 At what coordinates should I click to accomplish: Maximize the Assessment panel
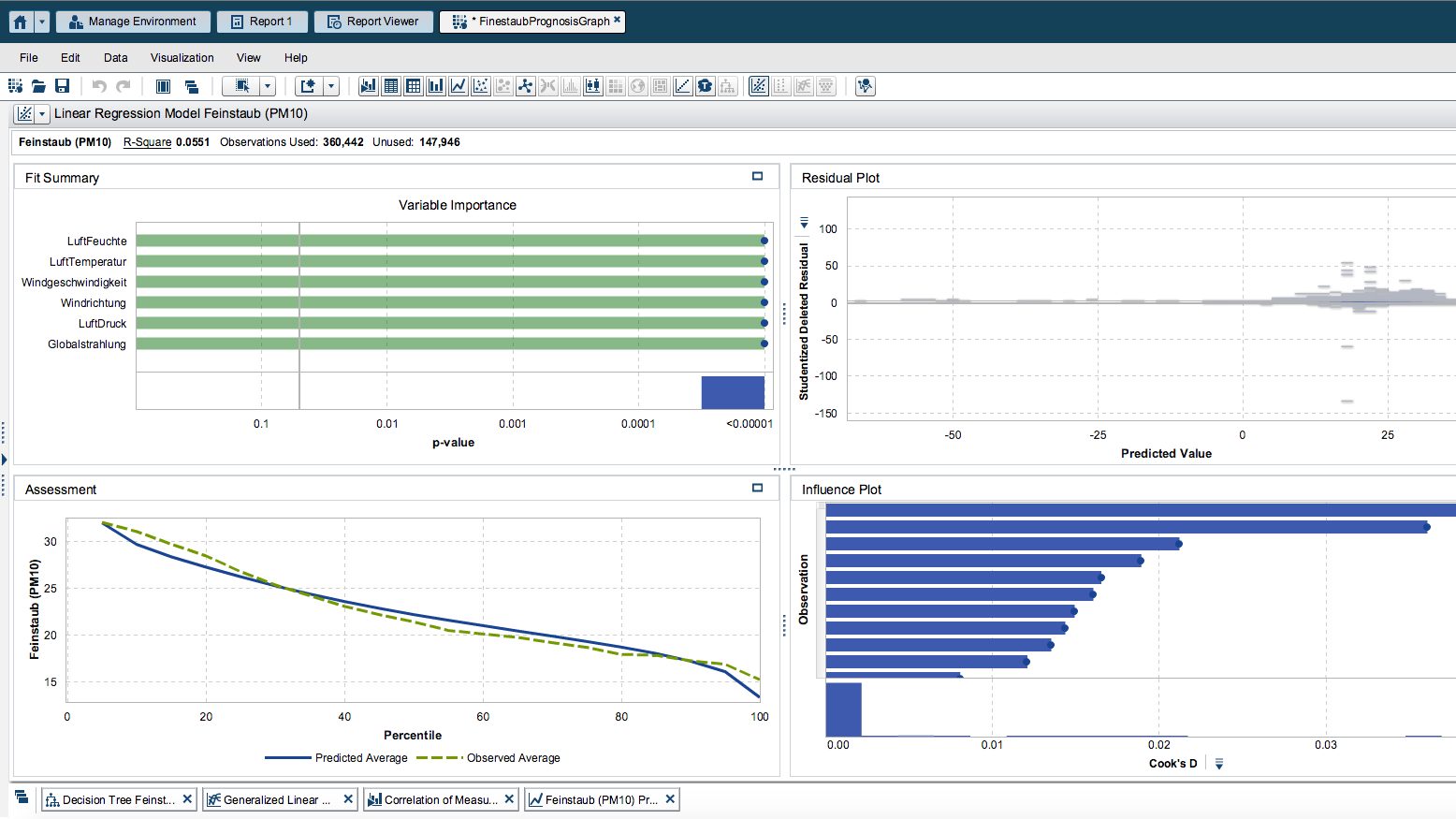[758, 488]
